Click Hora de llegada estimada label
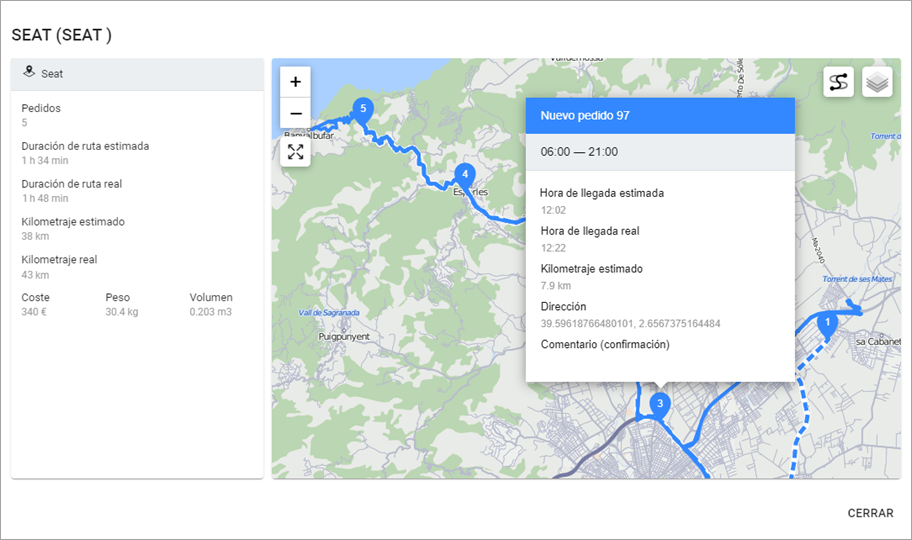Screen dimensions: 912x540 601,193
